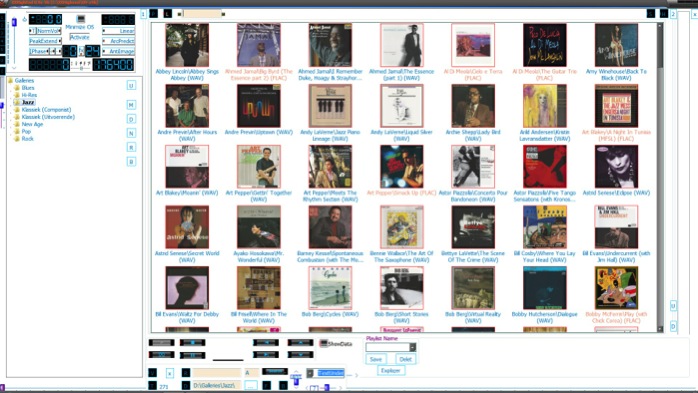Viewport: 698px width, 393px height.
Task: Click the Pause transport button
Action: (192, 355)
